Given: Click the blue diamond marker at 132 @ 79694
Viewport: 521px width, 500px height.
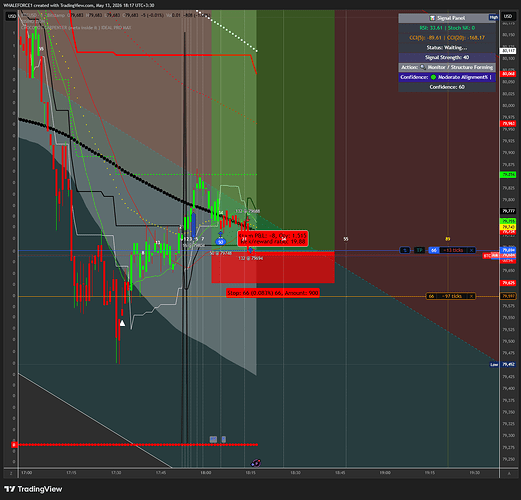Looking at the screenshot, I should (250, 250).
